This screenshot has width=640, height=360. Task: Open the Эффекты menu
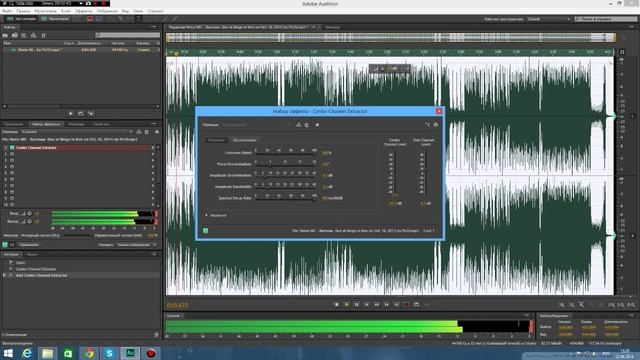pos(83,11)
